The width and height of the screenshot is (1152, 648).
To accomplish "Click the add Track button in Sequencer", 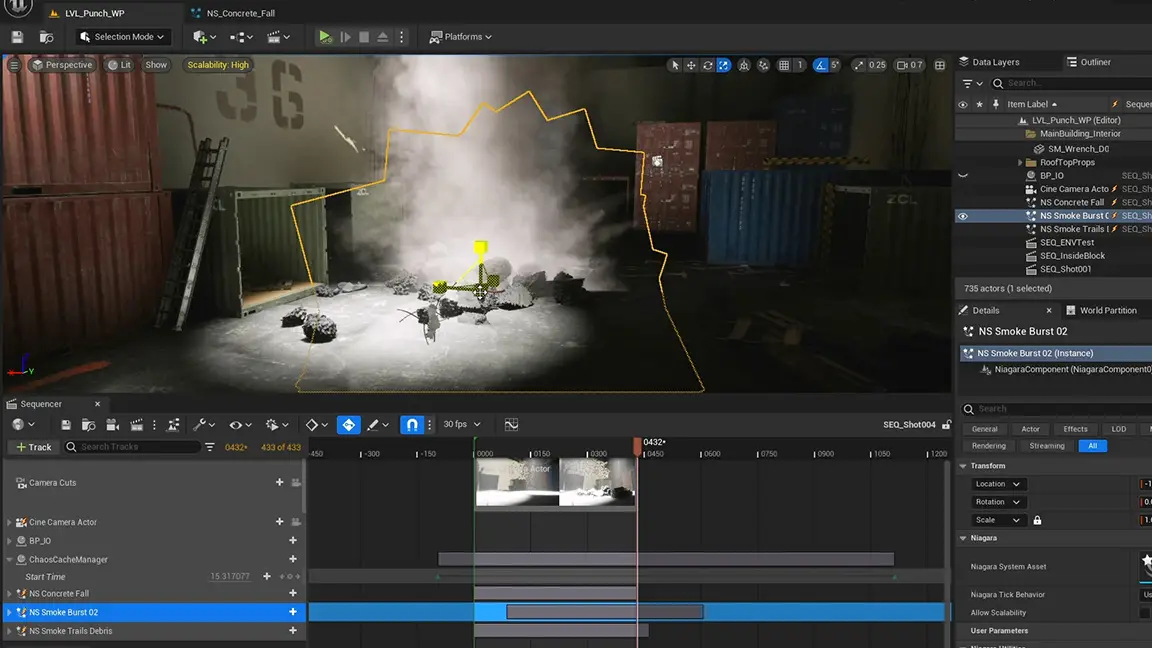I will (x=32, y=447).
